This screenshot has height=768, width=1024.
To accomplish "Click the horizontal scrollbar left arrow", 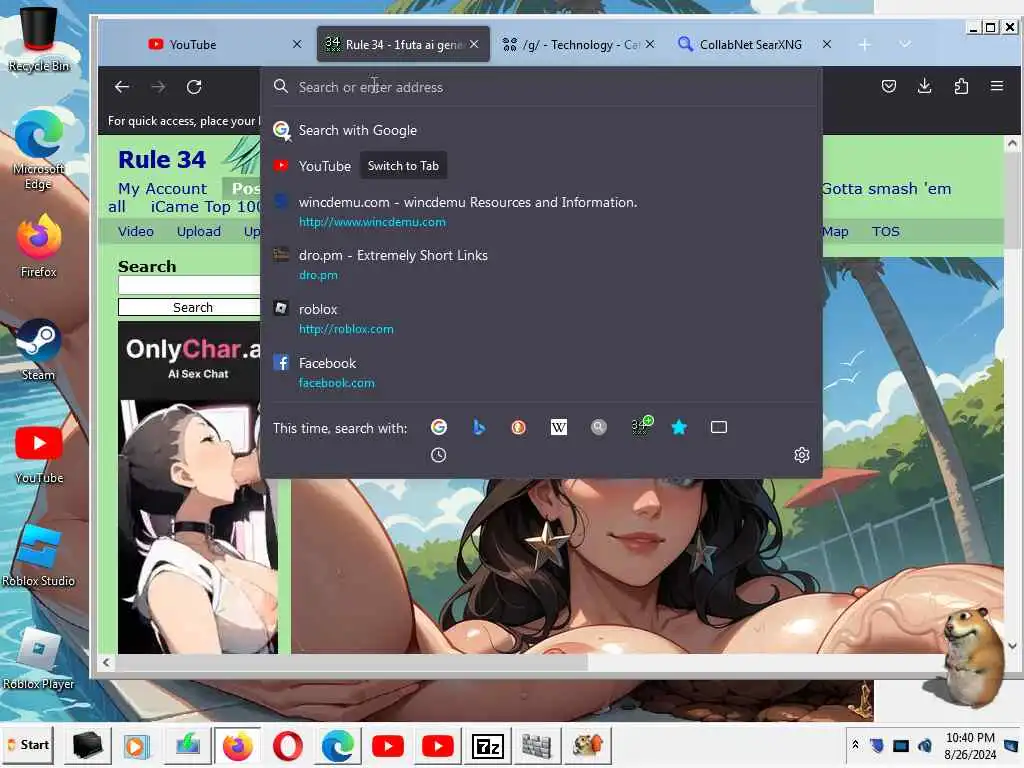I will (106, 662).
